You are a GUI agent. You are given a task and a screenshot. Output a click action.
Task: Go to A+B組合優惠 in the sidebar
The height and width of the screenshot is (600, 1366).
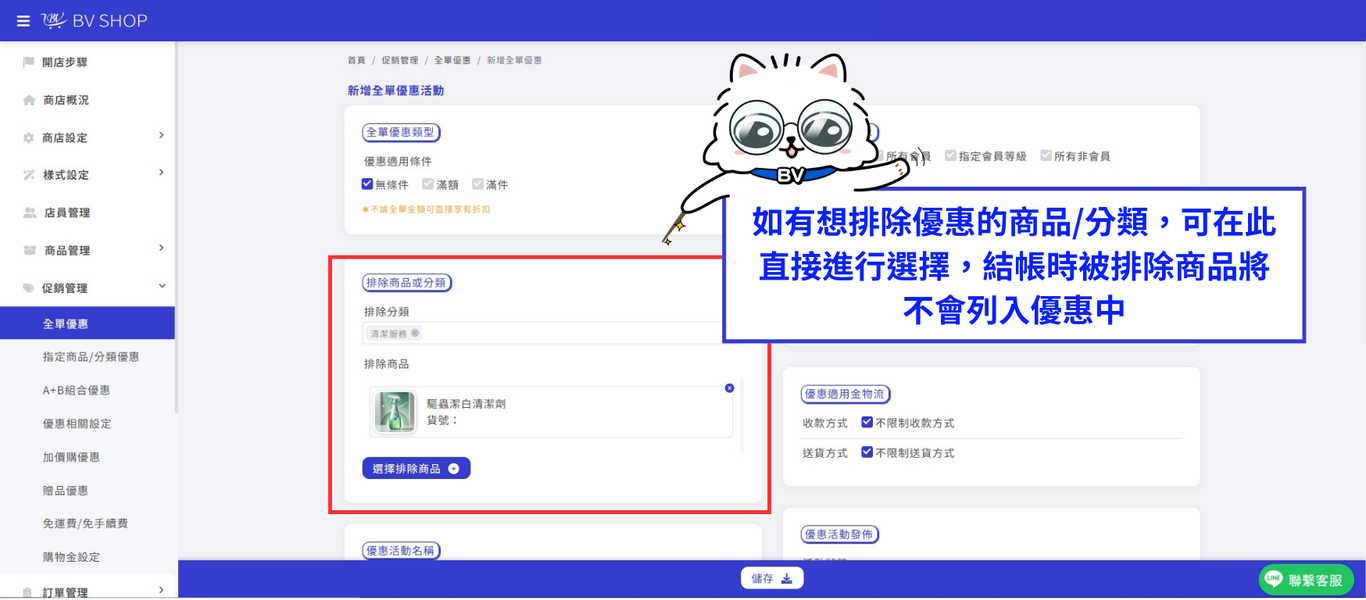(x=76, y=391)
